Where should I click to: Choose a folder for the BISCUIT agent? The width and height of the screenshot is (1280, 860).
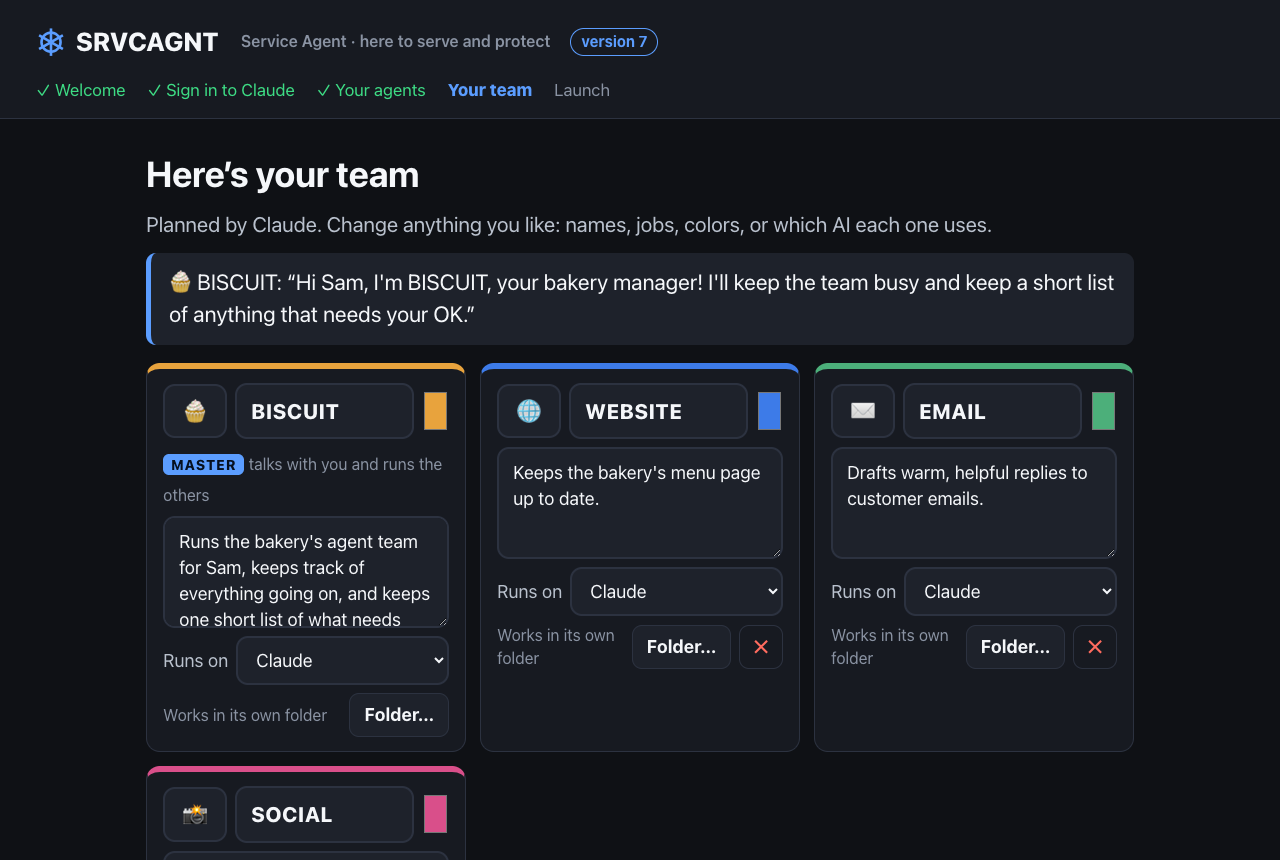(x=399, y=715)
